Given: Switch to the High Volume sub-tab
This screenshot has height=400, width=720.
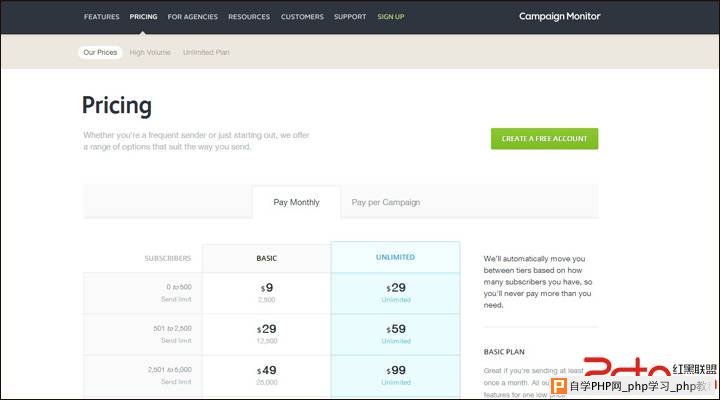Looking at the screenshot, I should [150, 52].
